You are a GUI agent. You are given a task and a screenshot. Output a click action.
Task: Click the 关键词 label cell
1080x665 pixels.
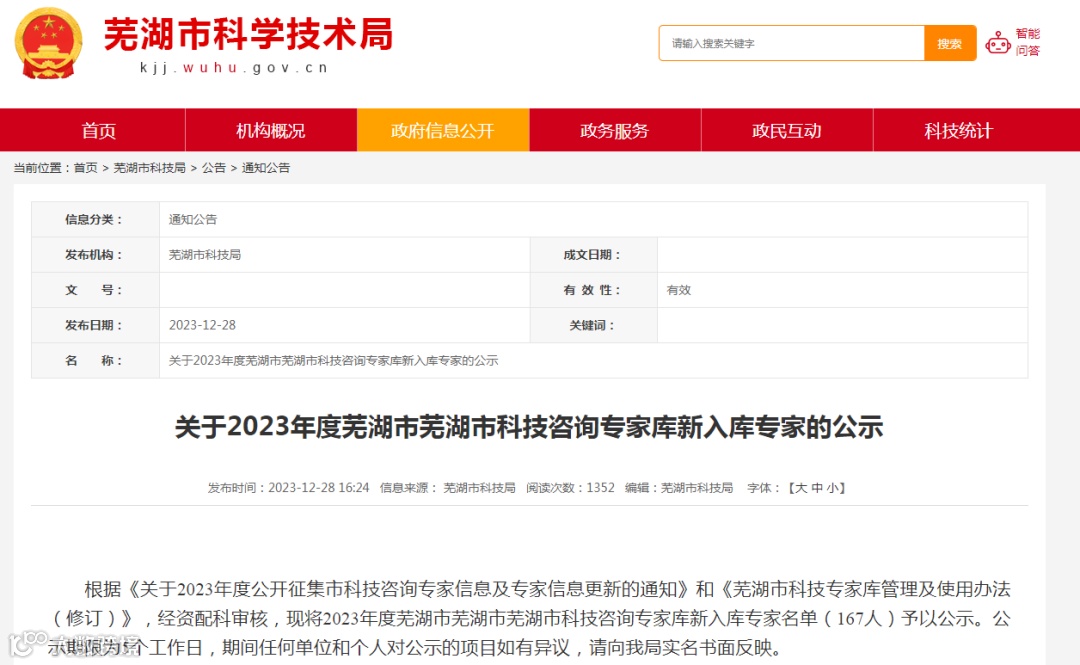tap(593, 325)
